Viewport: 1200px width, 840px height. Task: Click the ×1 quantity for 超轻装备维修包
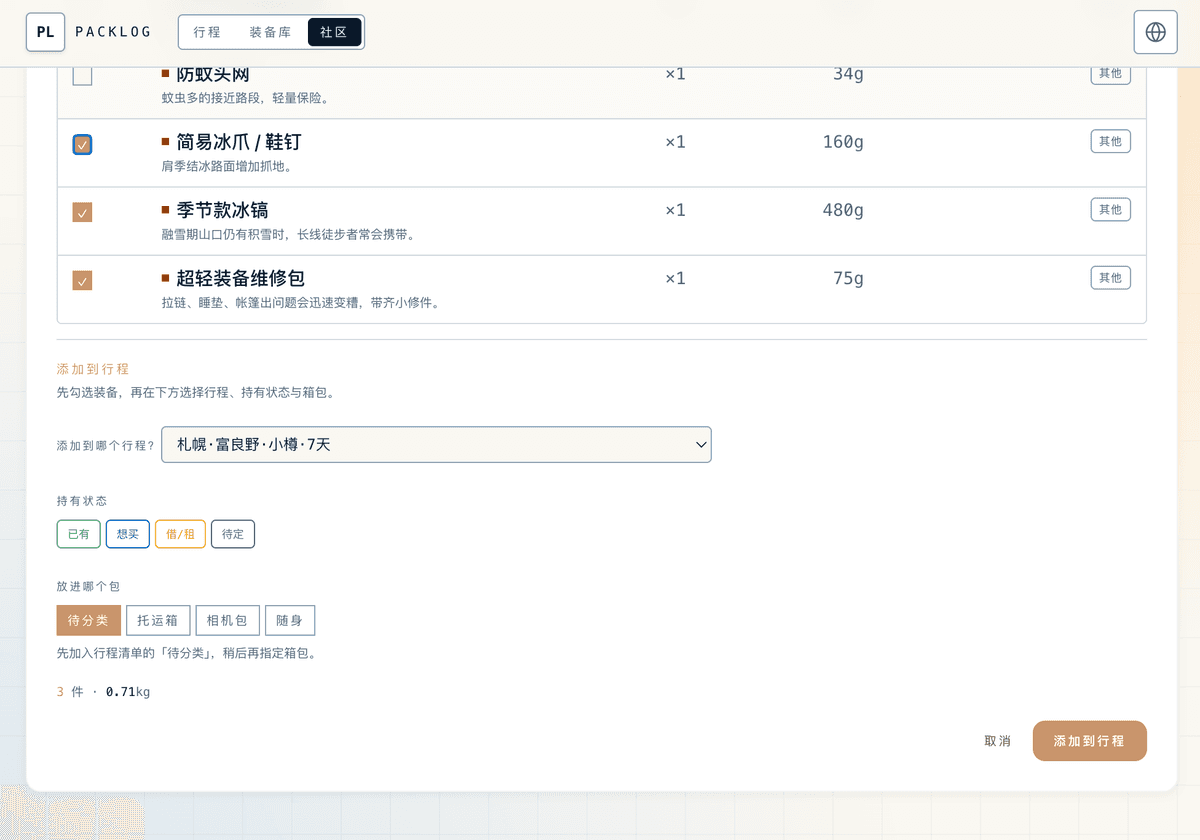coord(676,278)
